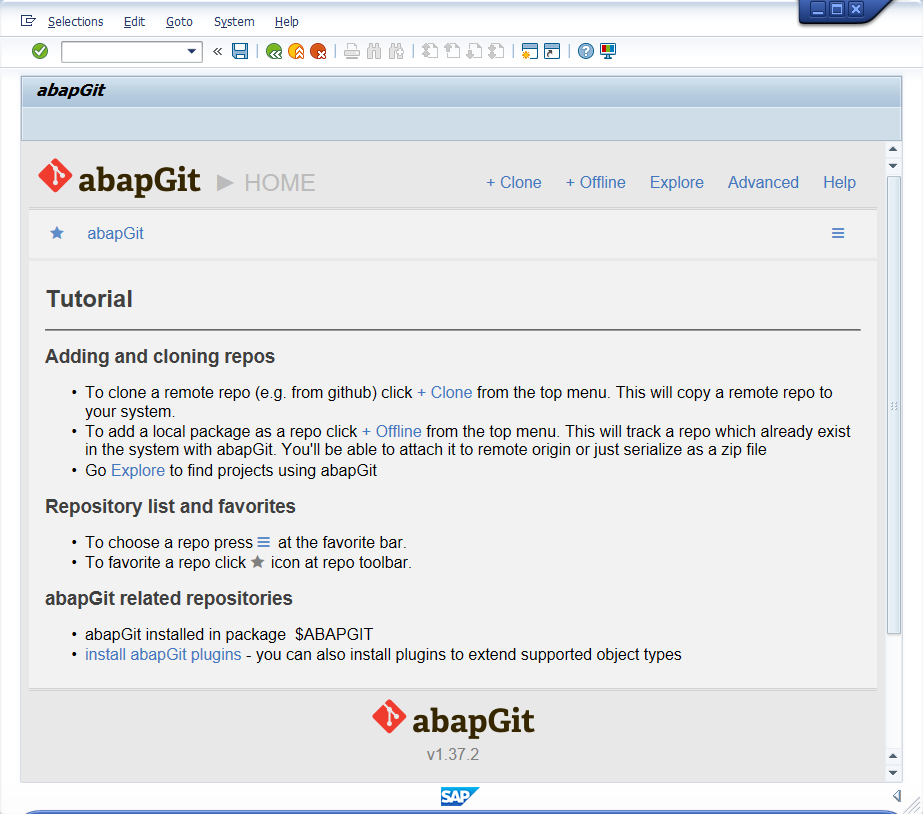Create a new session via toolbar icon
Image resolution: width=923 pixels, height=814 pixels.
click(x=530, y=51)
